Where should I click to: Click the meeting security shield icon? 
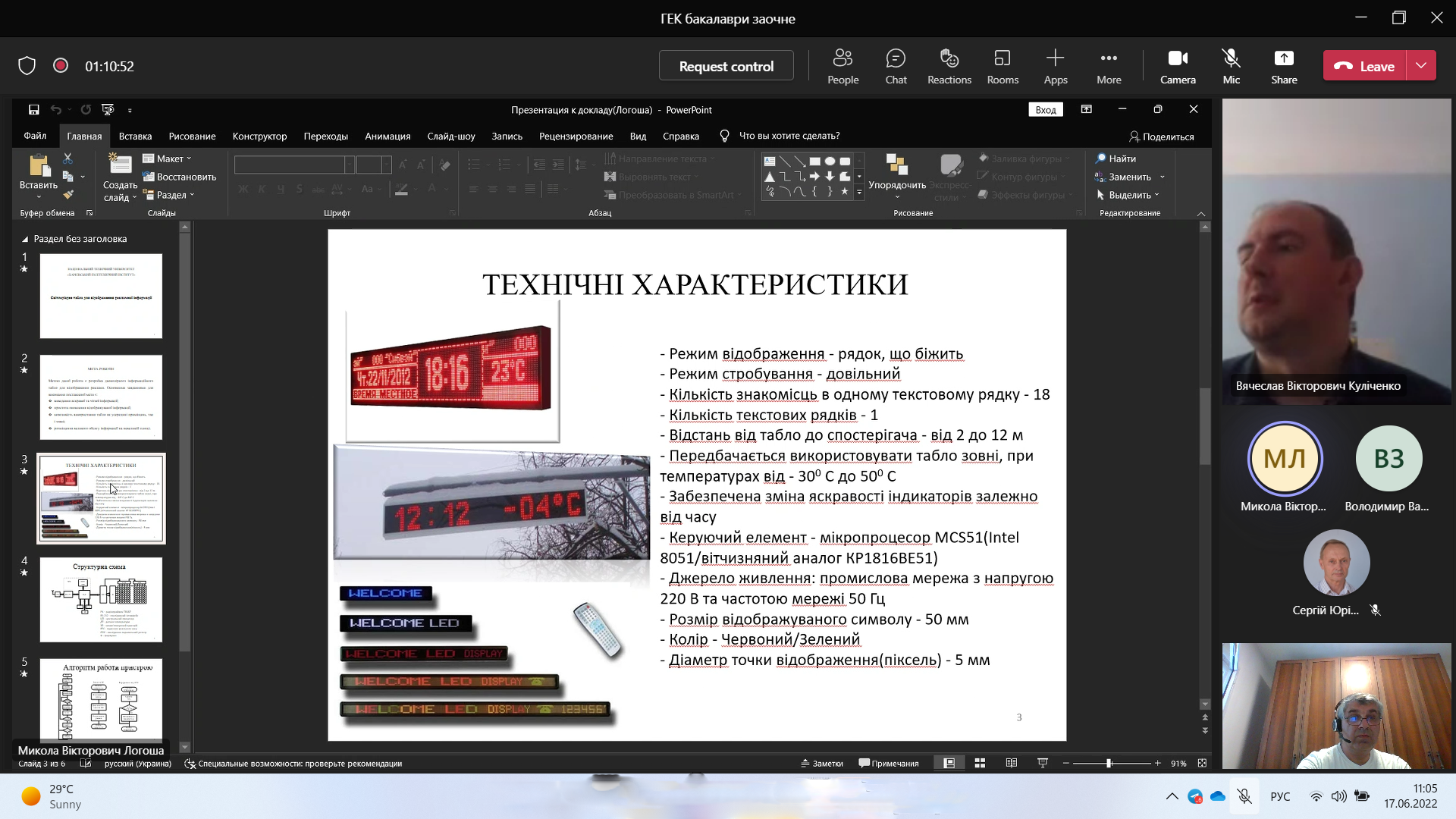27,66
